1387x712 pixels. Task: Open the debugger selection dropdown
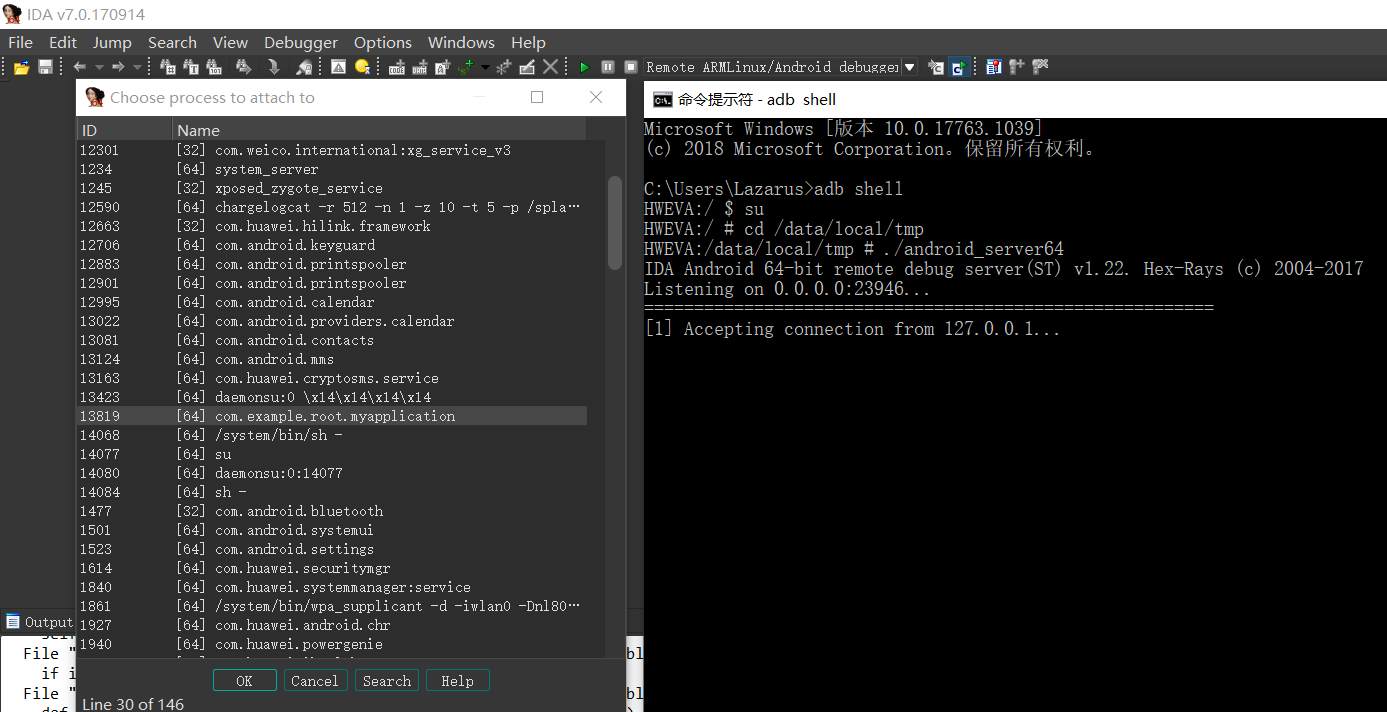tap(908, 67)
